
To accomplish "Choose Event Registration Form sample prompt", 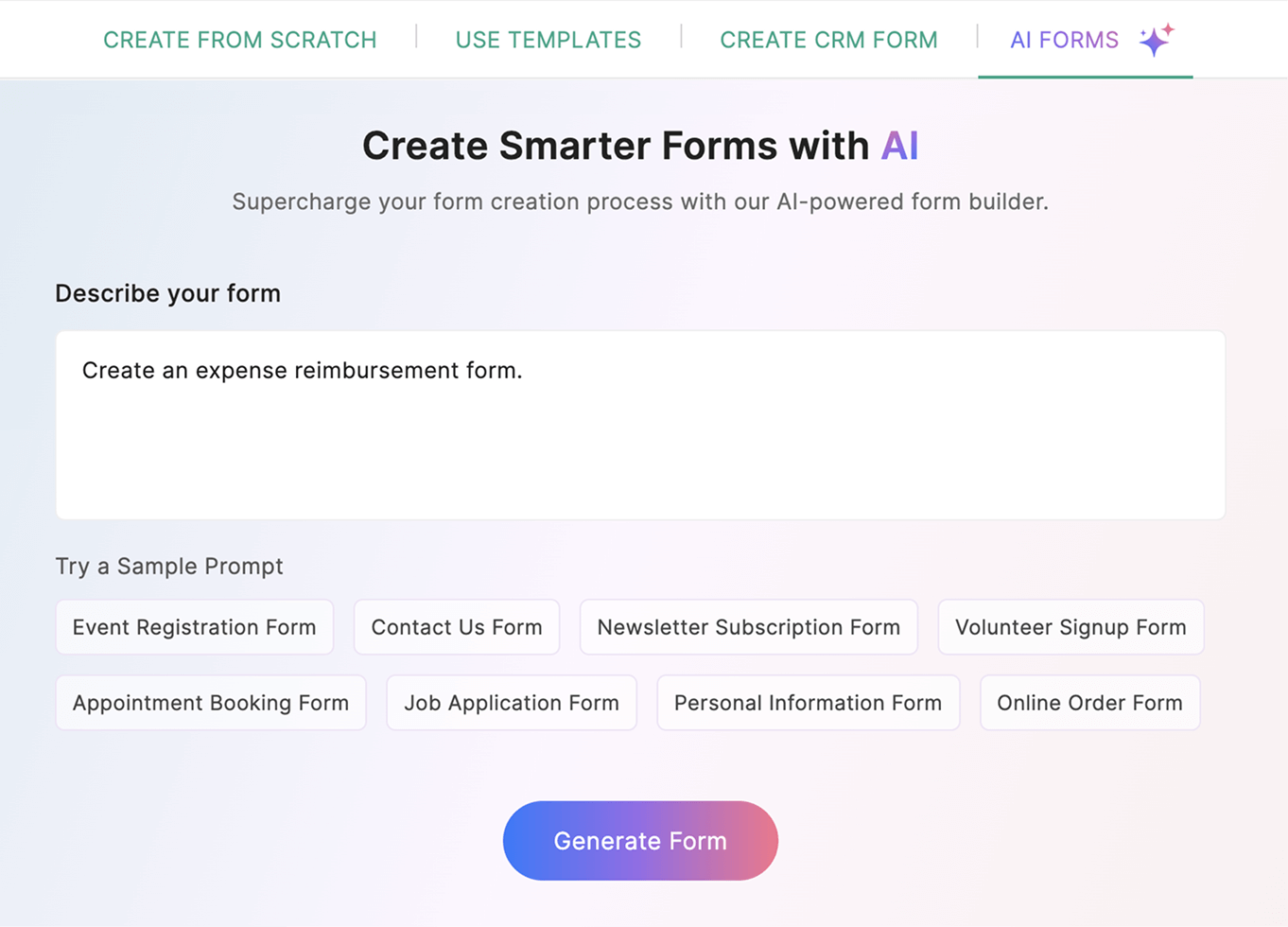I will point(194,627).
